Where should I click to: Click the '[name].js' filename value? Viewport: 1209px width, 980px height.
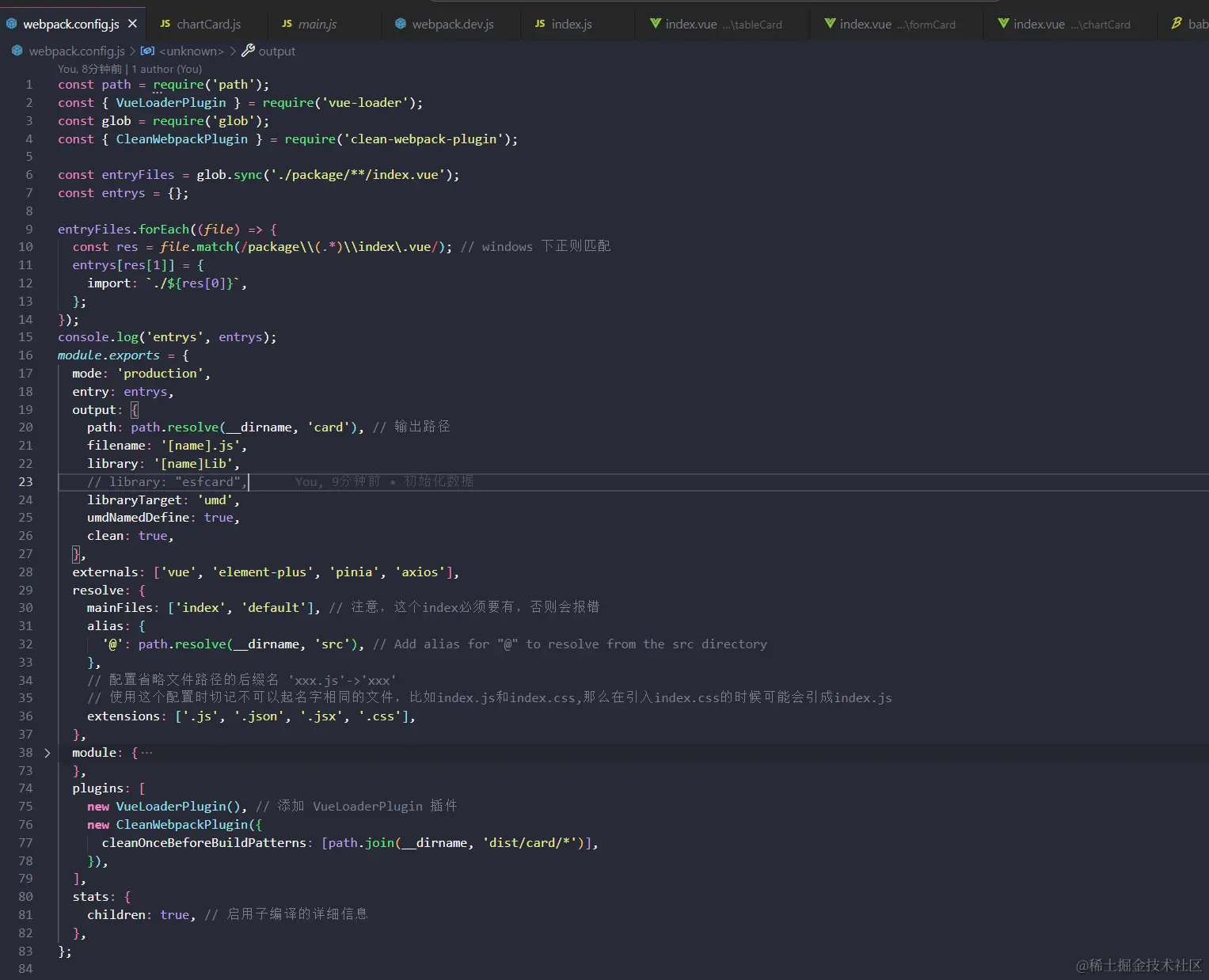tap(200, 446)
